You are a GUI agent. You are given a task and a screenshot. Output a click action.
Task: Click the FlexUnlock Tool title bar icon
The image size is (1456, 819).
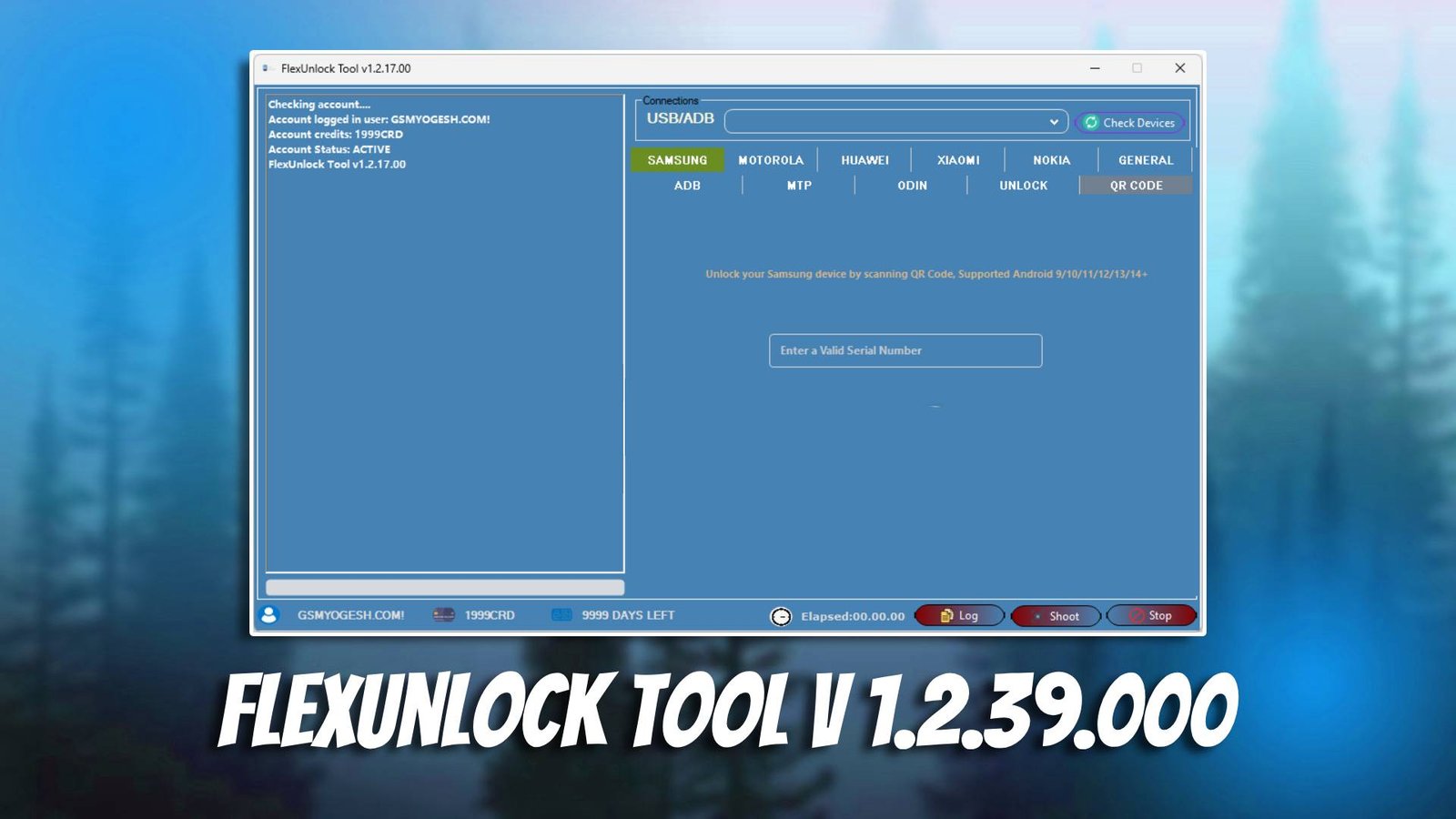tap(265, 68)
